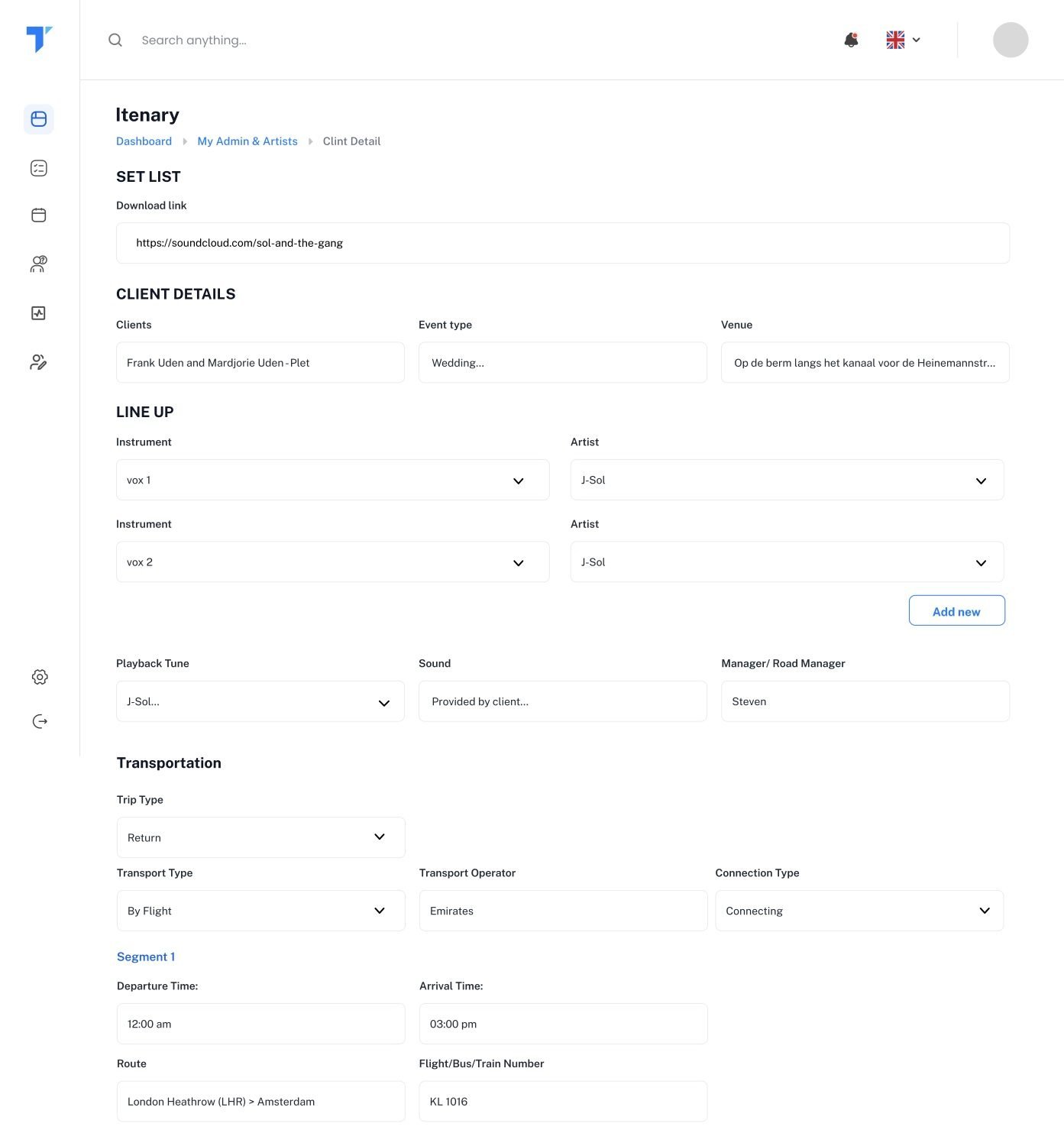Open the Playback Tune dropdown
Viewport: 1064px width, 1146px height.
point(260,701)
